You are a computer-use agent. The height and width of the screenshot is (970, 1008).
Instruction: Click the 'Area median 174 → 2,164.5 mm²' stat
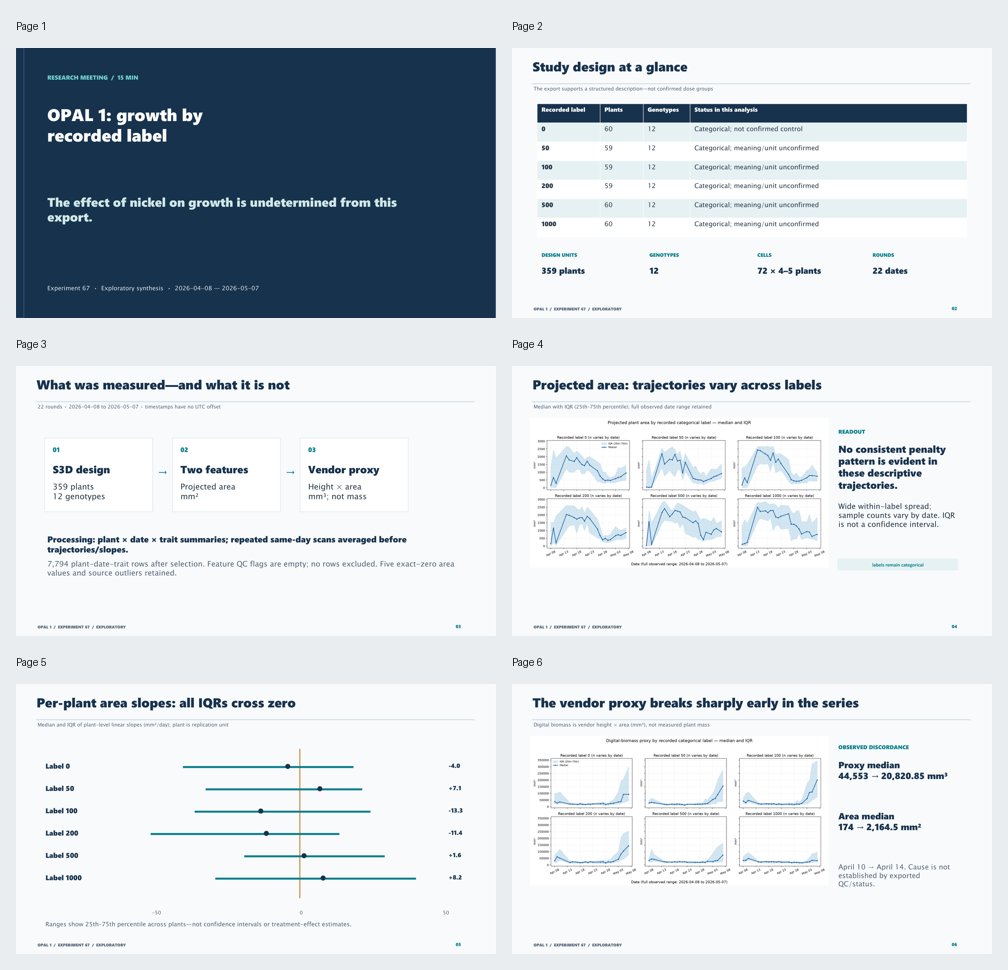[x=879, y=822]
